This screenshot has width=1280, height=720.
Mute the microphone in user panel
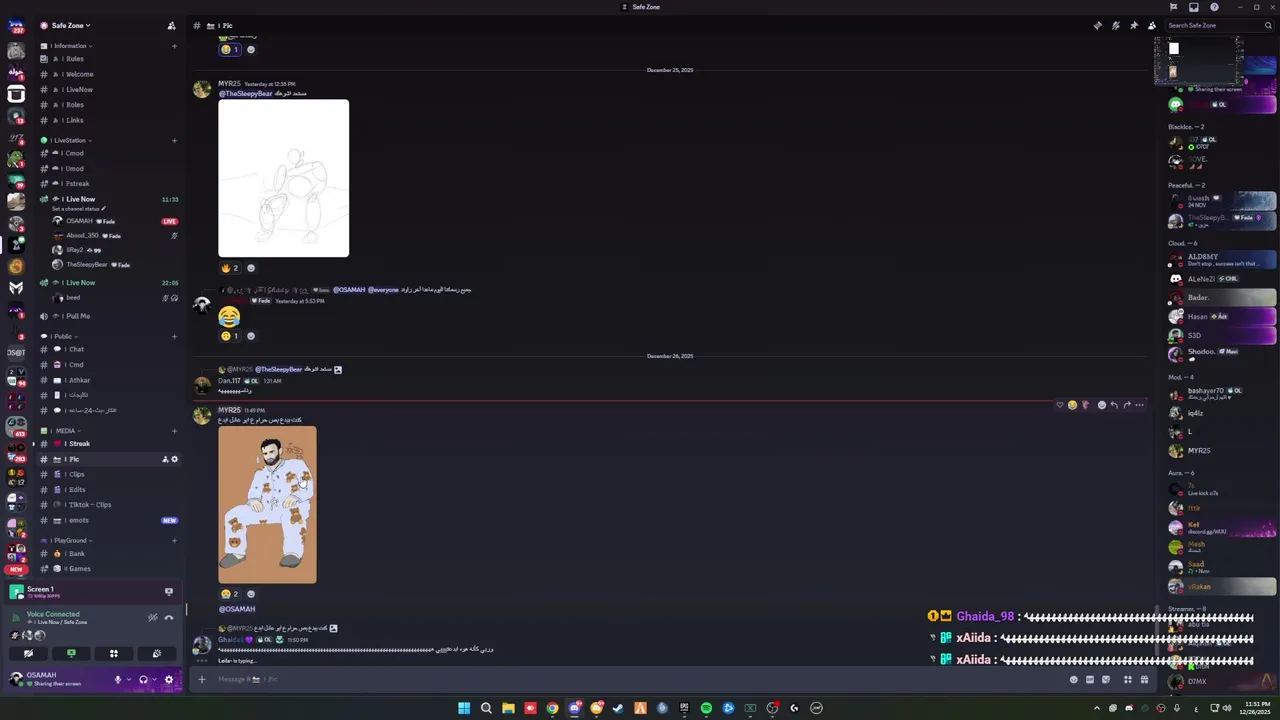(118, 680)
